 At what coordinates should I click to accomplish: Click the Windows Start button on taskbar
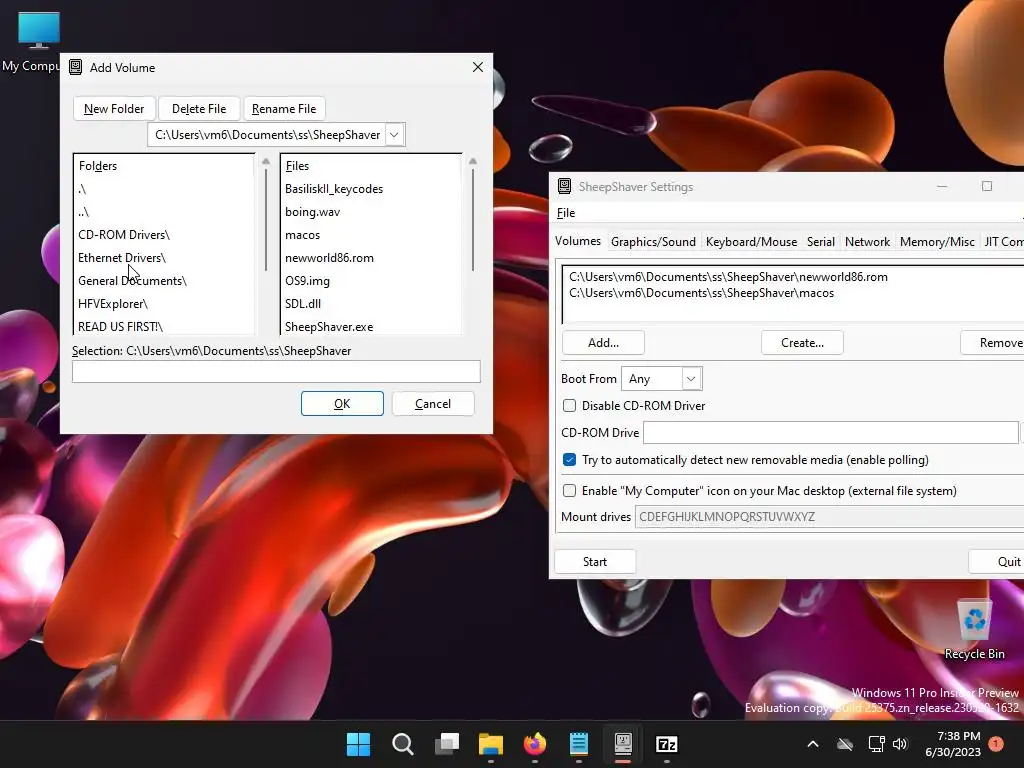[x=358, y=744]
